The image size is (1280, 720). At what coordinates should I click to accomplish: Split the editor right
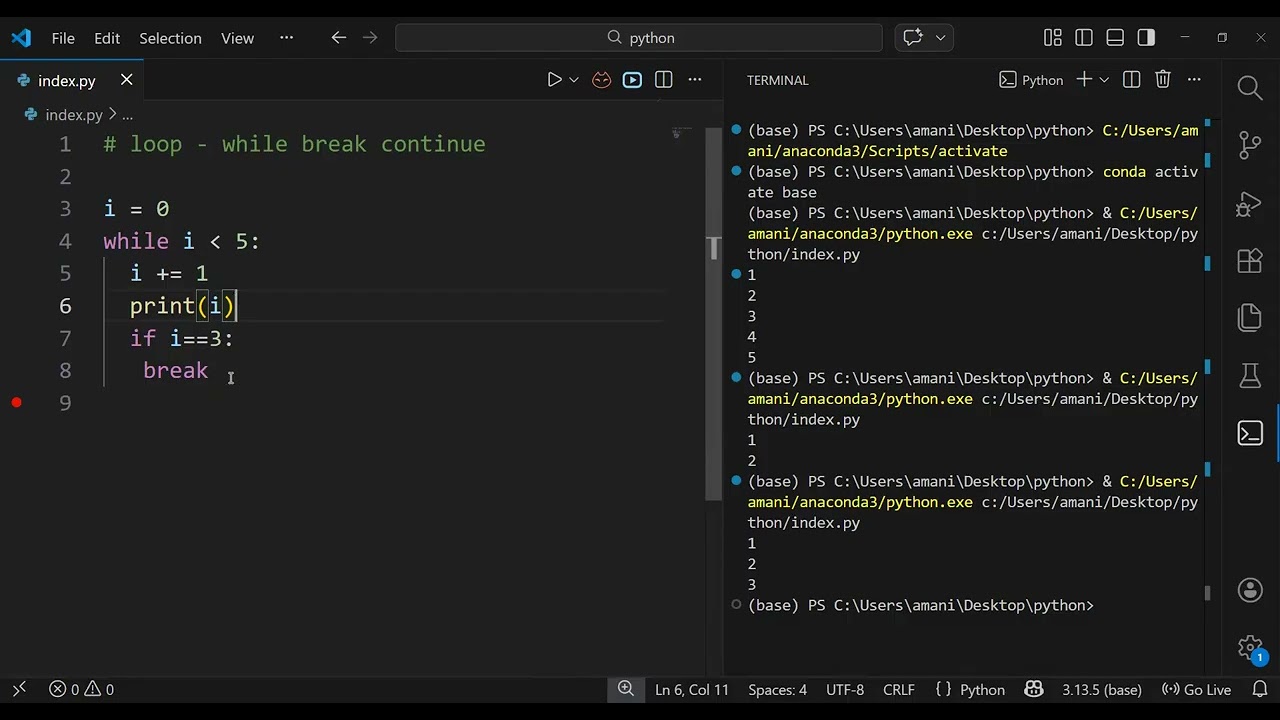point(663,80)
